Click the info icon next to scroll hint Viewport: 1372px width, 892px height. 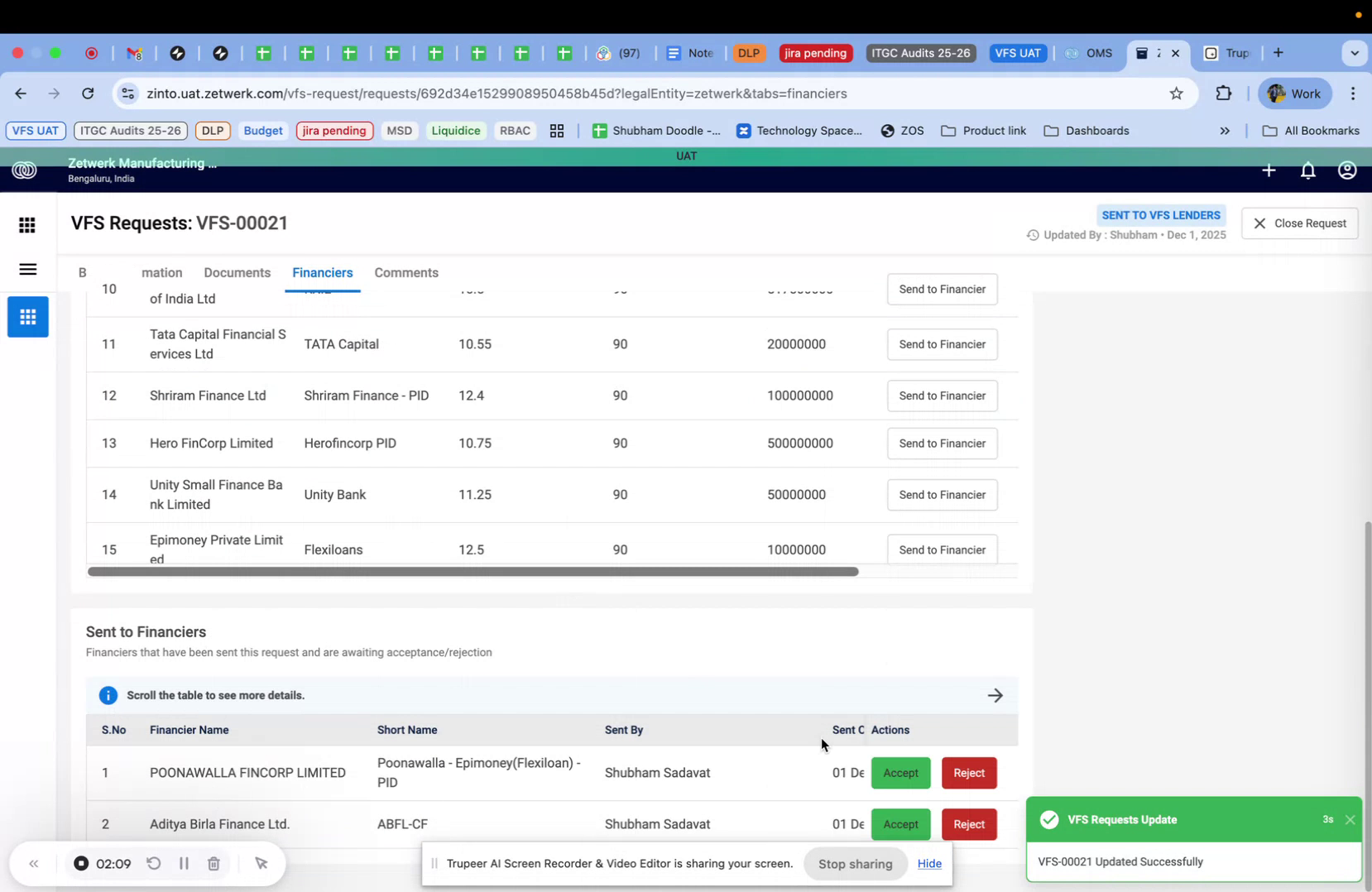[108, 695]
